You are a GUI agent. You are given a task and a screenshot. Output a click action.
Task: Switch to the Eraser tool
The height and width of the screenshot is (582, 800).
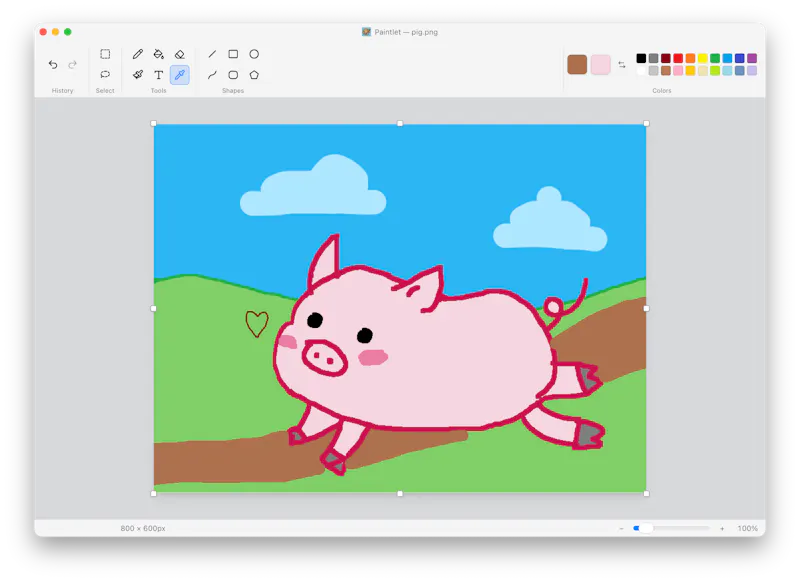180,54
